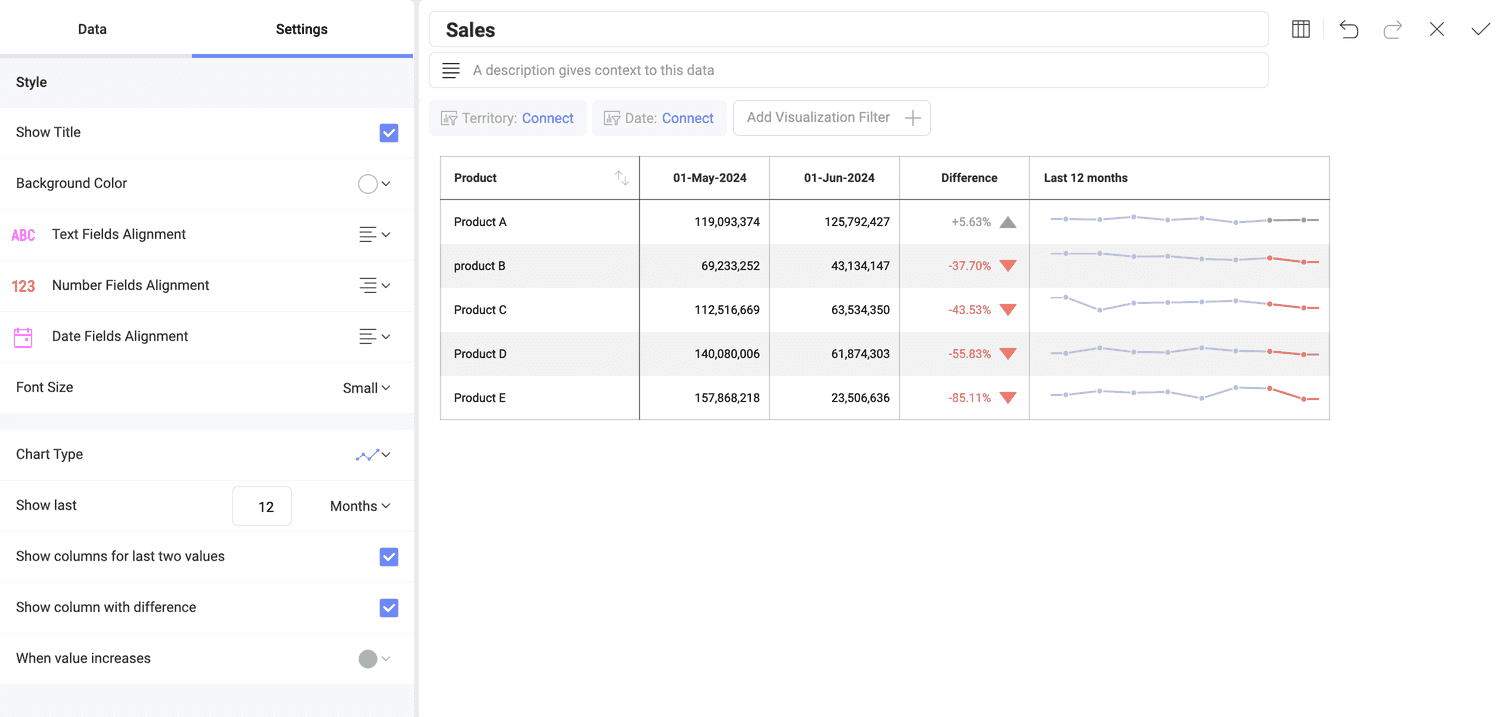The image size is (1506, 717).
Task: Click Show last number field 12
Action: [262, 506]
